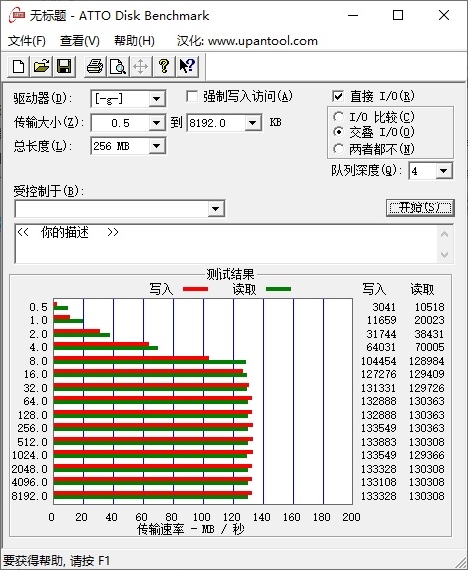Expand the 队列深度(Q) dropdown

[444, 171]
